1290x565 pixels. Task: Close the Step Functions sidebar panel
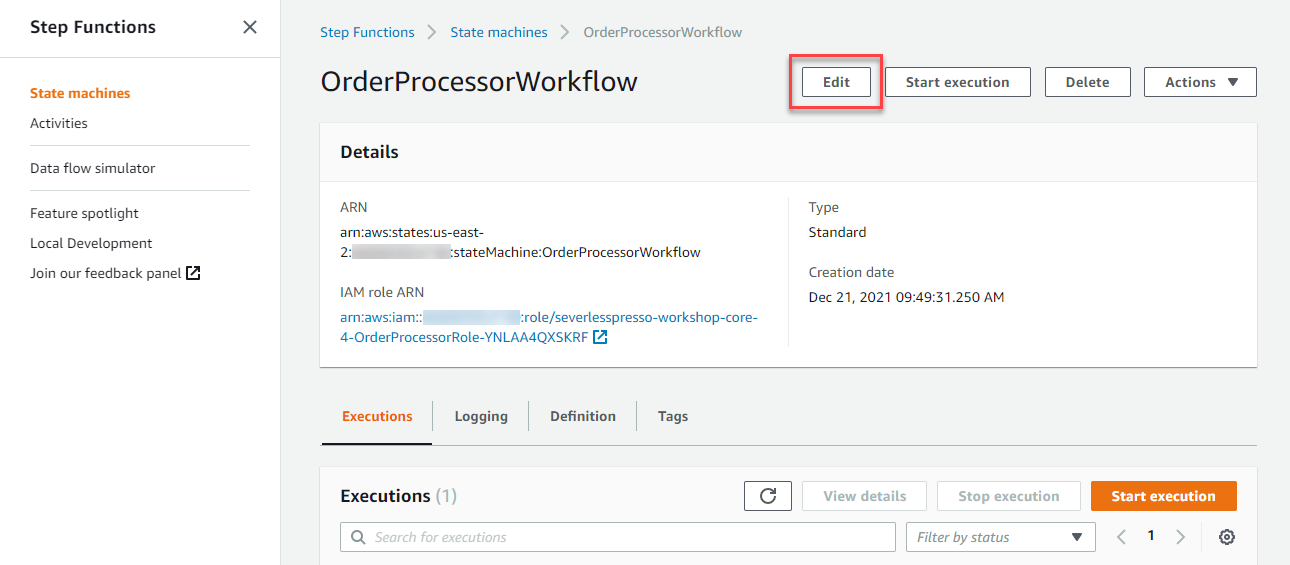click(250, 27)
